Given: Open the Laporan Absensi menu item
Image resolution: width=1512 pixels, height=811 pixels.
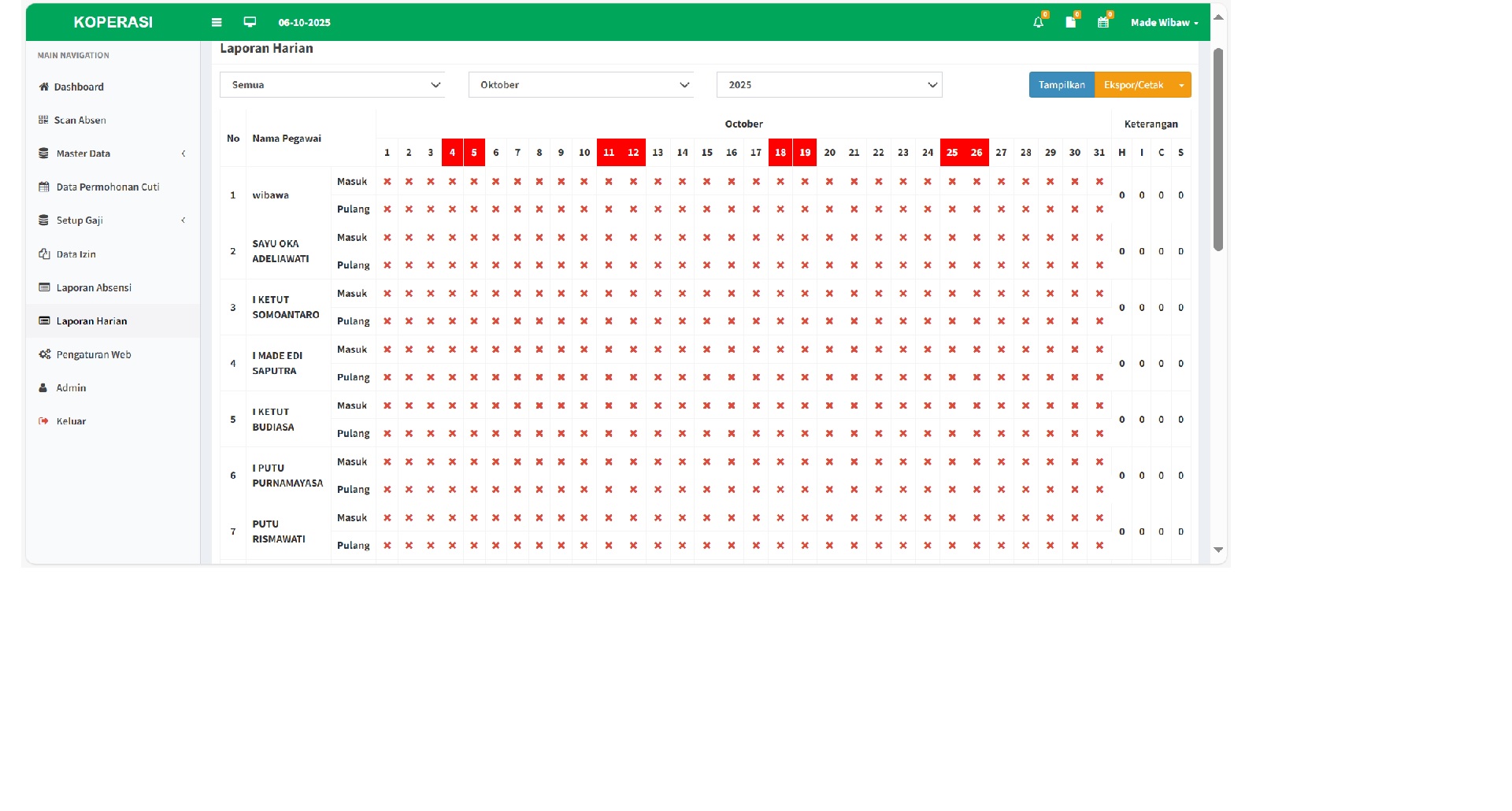Looking at the screenshot, I should pyautogui.click(x=93, y=287).
